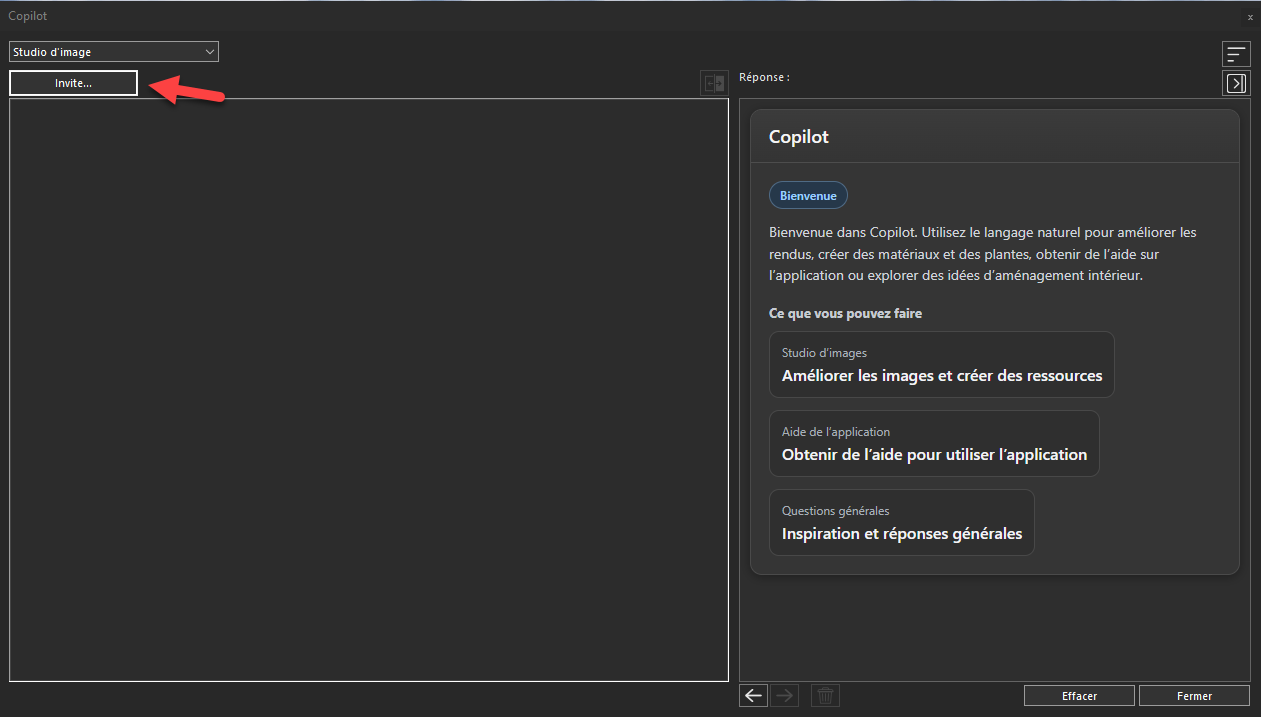Click the Effacer button
The height and width of the screenshot is (717, 1261).
click(x=1079, y=696)
